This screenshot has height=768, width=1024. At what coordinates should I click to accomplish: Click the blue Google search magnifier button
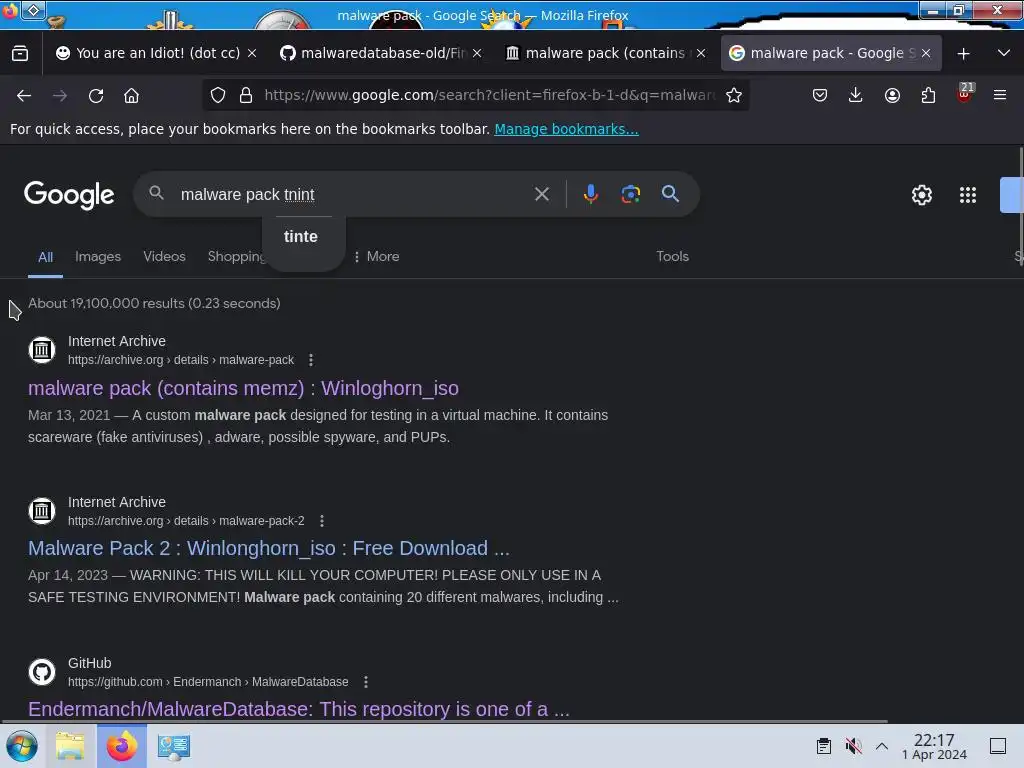(x=670, y=194)
